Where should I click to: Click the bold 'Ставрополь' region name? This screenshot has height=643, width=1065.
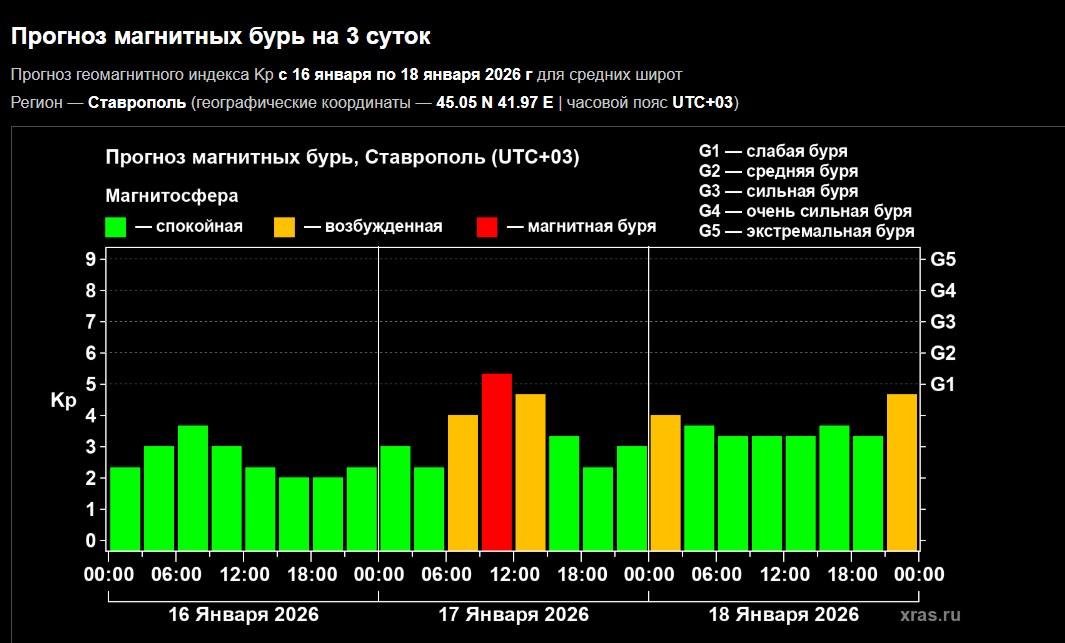[x=136, y=103]
